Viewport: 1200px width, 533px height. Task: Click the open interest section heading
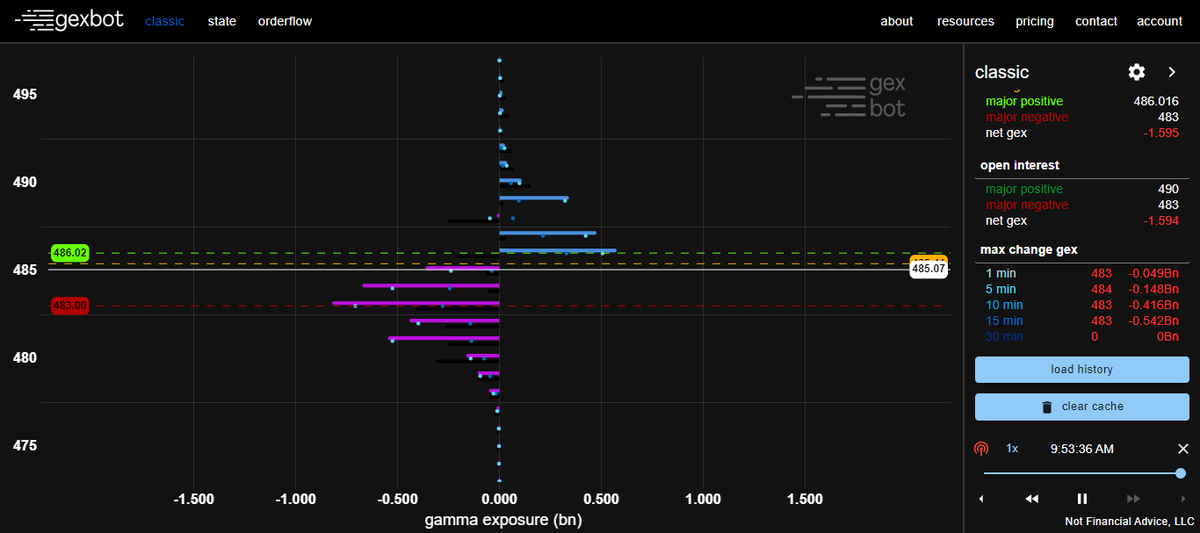pos(1020,165)
